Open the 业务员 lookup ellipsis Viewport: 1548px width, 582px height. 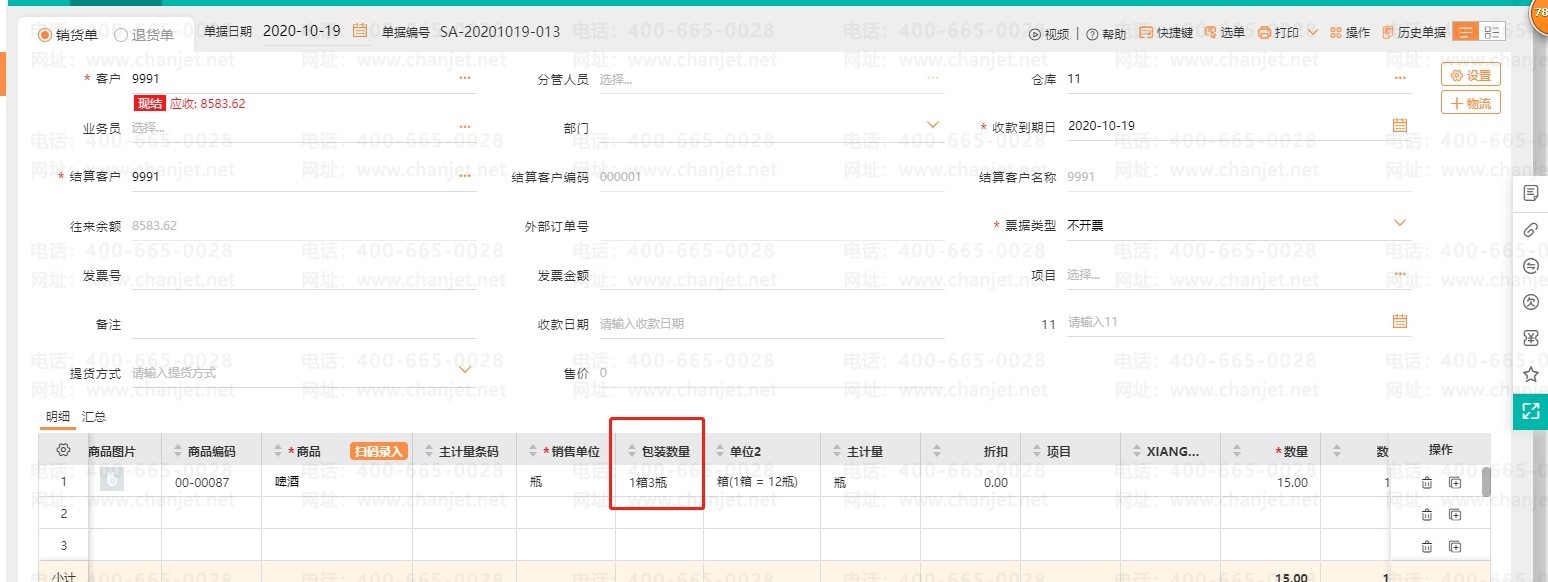(x=465, y=127)
